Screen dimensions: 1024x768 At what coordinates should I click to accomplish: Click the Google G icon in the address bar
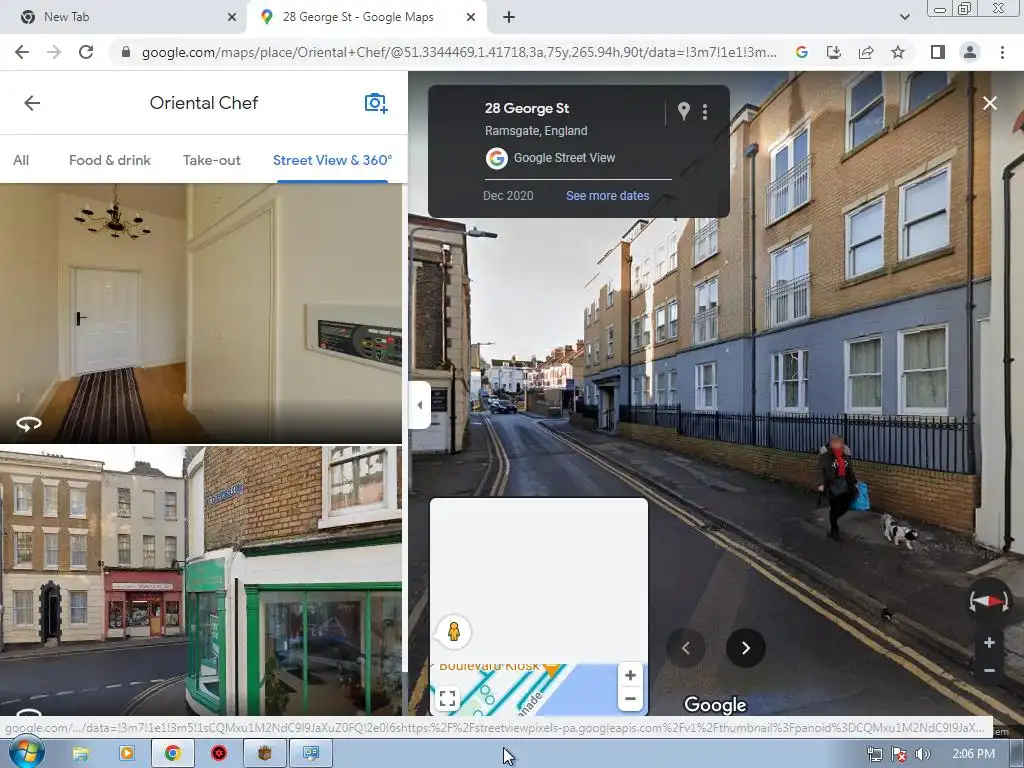pos(801,52)
